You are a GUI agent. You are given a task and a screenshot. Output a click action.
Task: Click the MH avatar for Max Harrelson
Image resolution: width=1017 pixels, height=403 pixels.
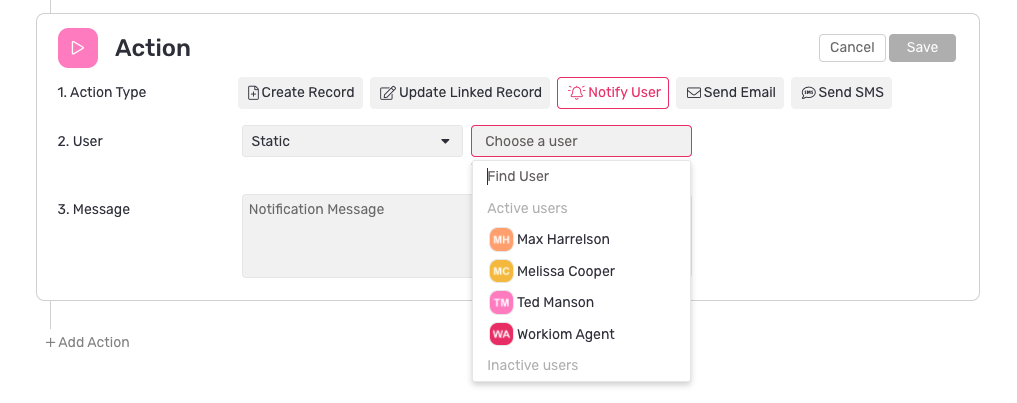[x=501, y=239]
